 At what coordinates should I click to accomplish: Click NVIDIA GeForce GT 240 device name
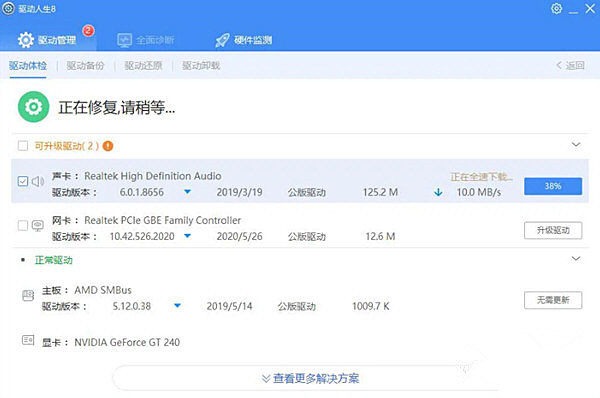point(127,342)
